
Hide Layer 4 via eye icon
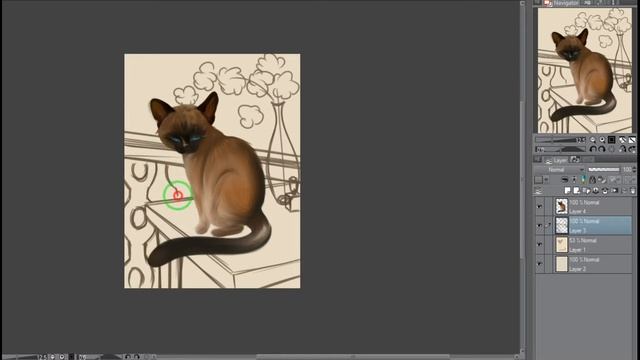(540, 207)
